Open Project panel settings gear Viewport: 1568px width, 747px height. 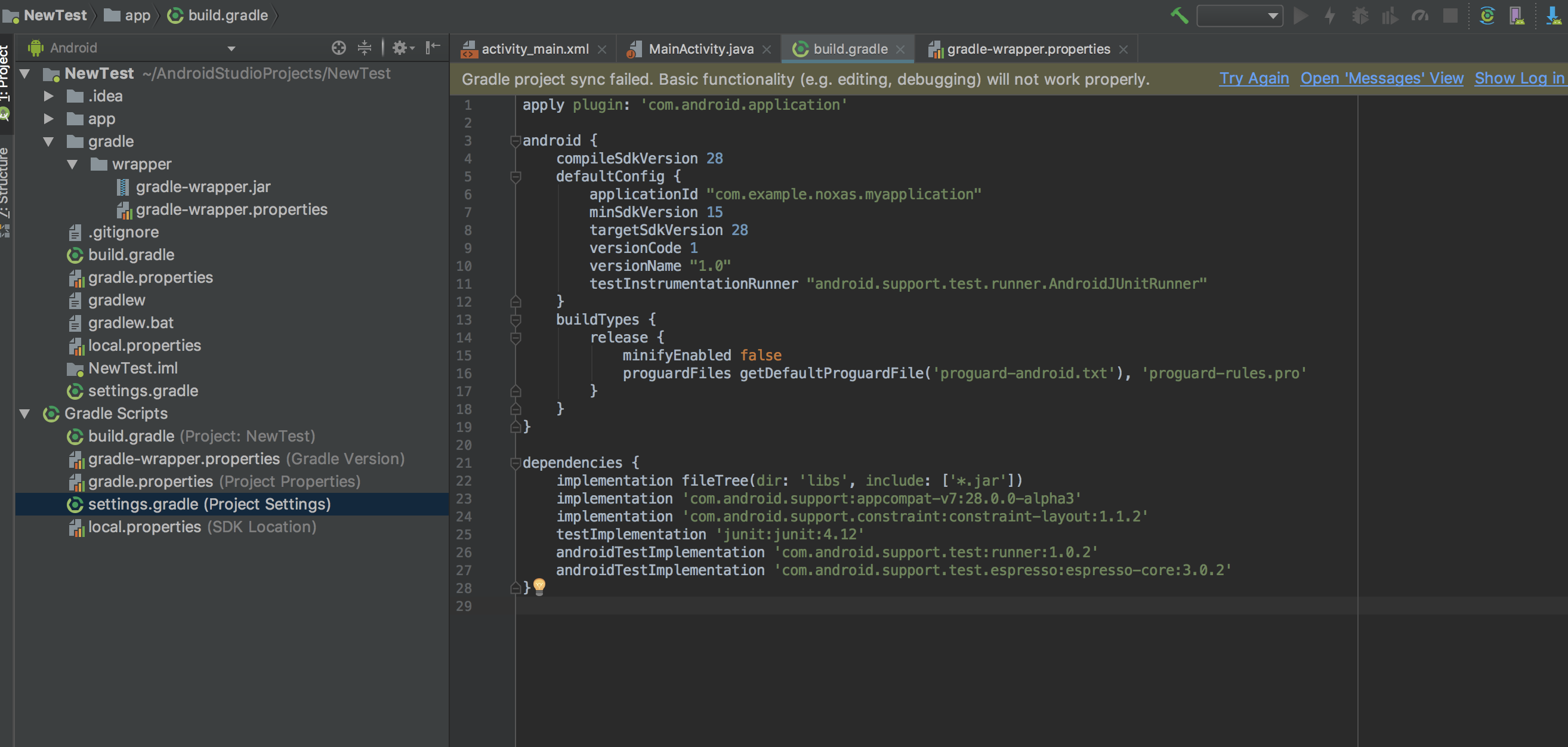click(x=402, y=48)
